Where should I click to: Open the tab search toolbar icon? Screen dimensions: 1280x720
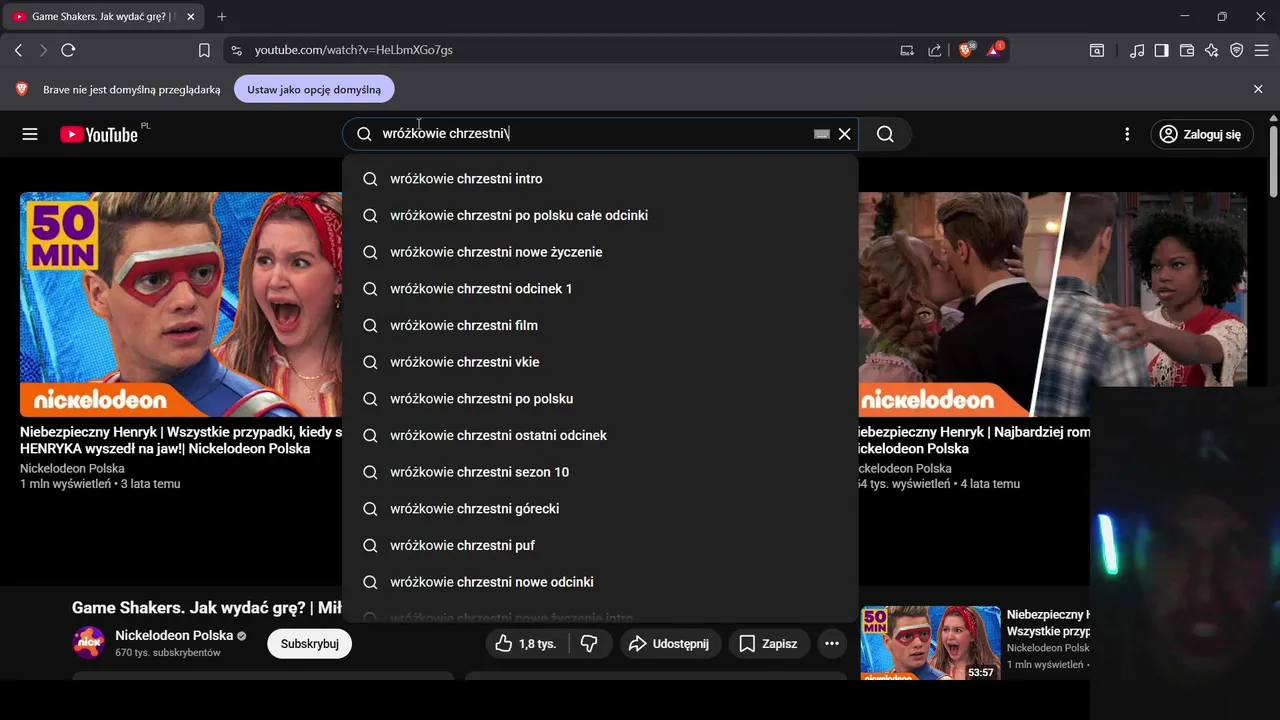pos(1097,50)
